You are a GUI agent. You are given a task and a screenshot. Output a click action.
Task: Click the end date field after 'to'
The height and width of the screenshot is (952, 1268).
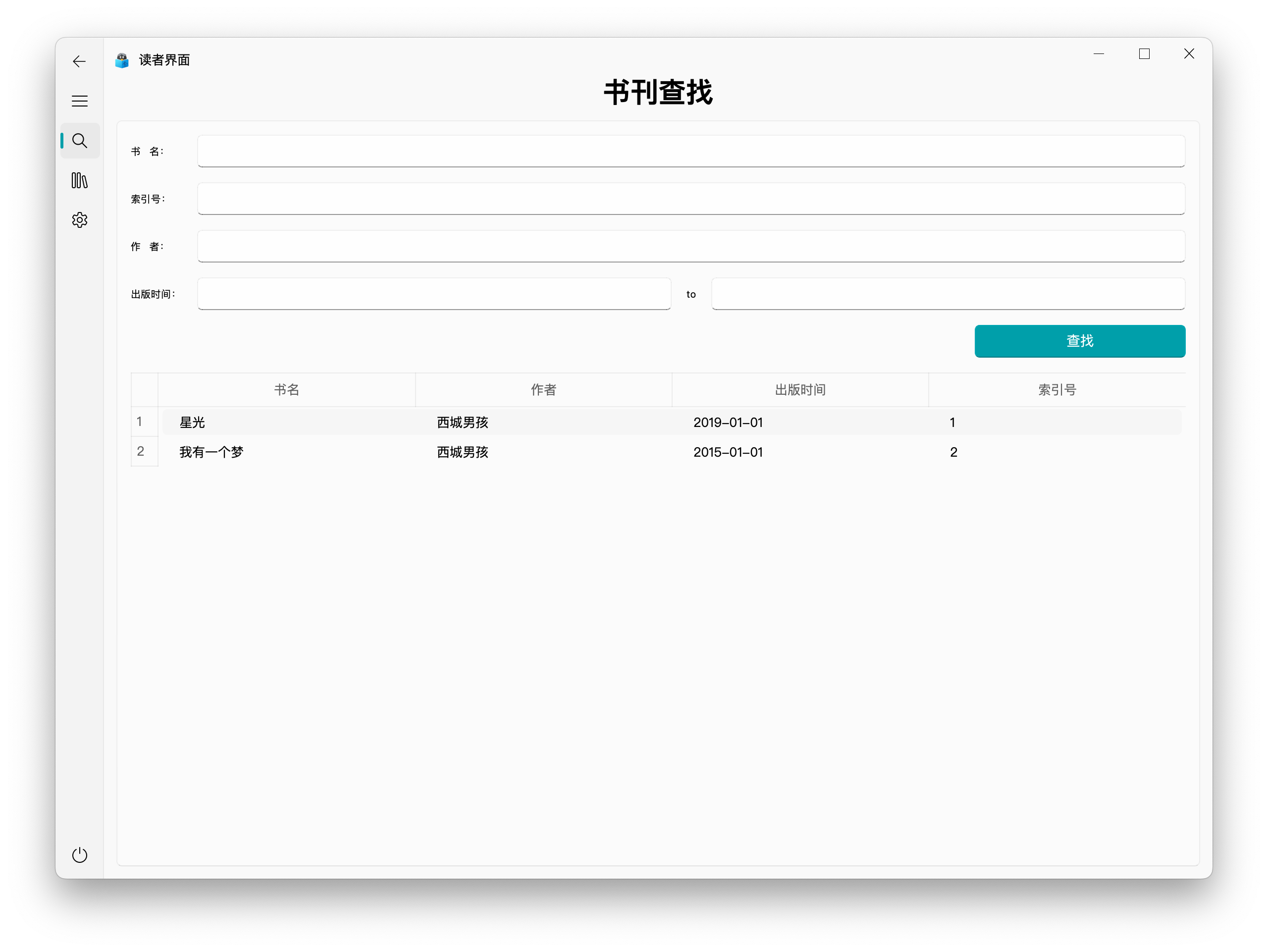pos(948,294)
